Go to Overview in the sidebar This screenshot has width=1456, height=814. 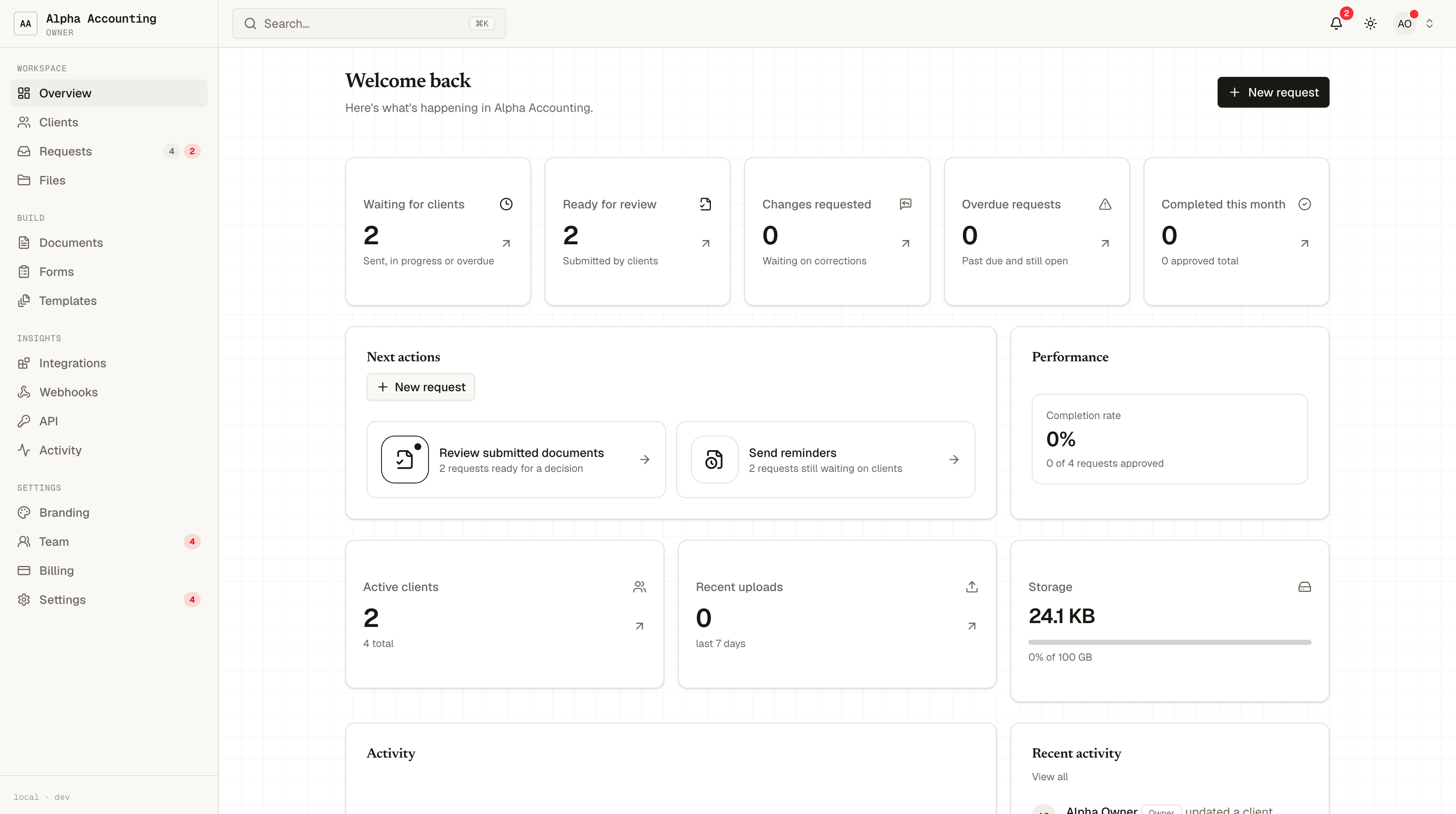(x=109, y=93)
